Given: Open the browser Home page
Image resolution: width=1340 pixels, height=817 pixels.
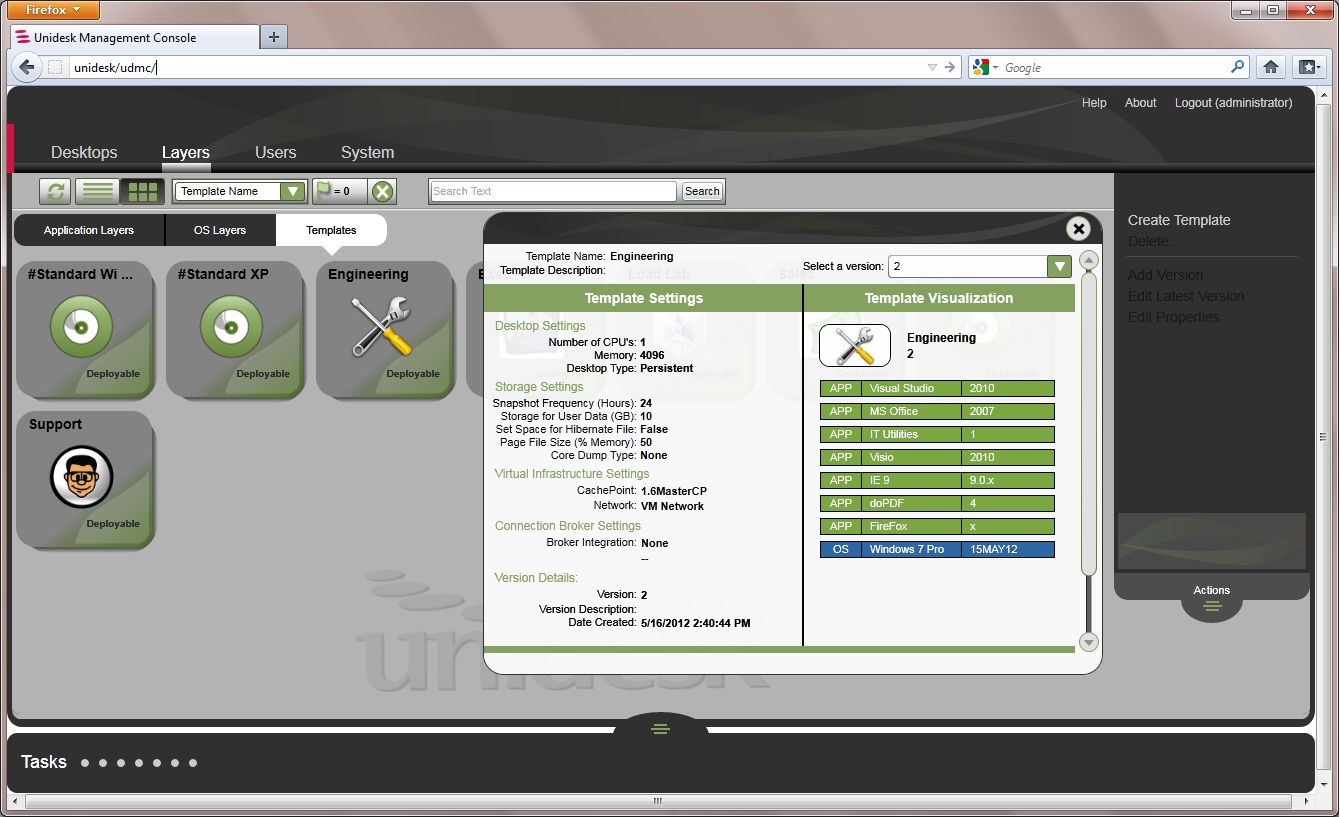Looking at the screenshot, I should coord(1270,67).
